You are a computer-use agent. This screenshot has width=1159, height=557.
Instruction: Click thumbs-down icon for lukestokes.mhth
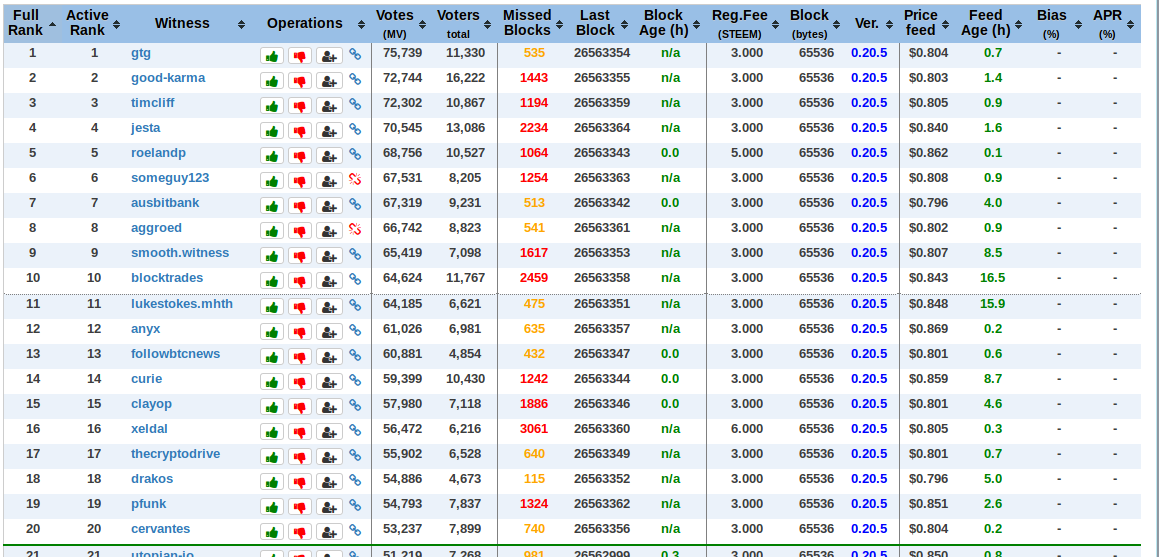coord(300,307)
